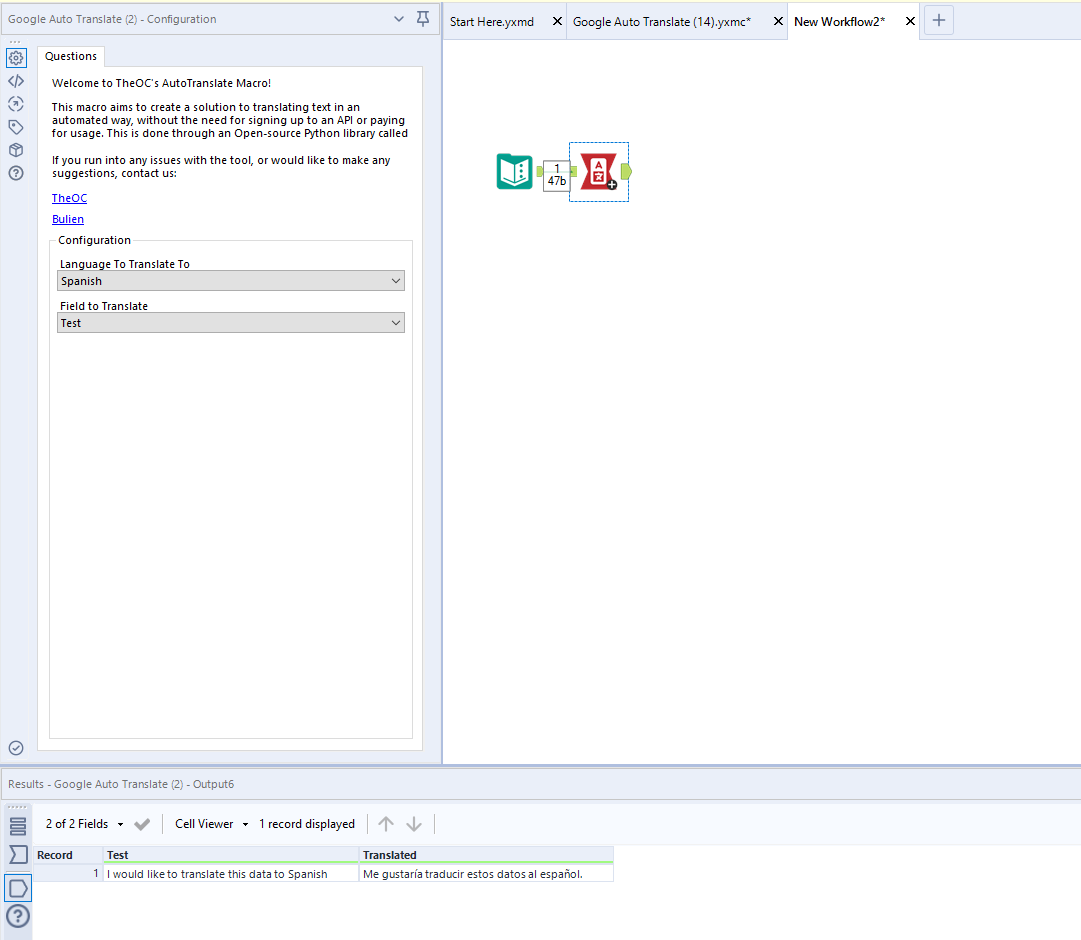Click the teal Input Data tool icon
1081x940 pixels.
pos(513,171)
